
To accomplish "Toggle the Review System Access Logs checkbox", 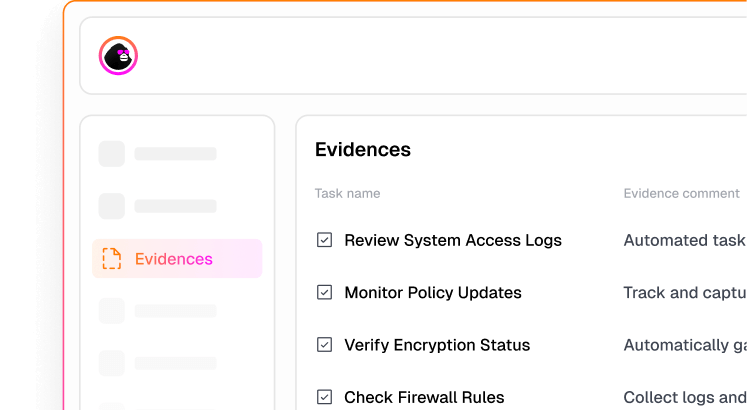I will tap(324, 240).
